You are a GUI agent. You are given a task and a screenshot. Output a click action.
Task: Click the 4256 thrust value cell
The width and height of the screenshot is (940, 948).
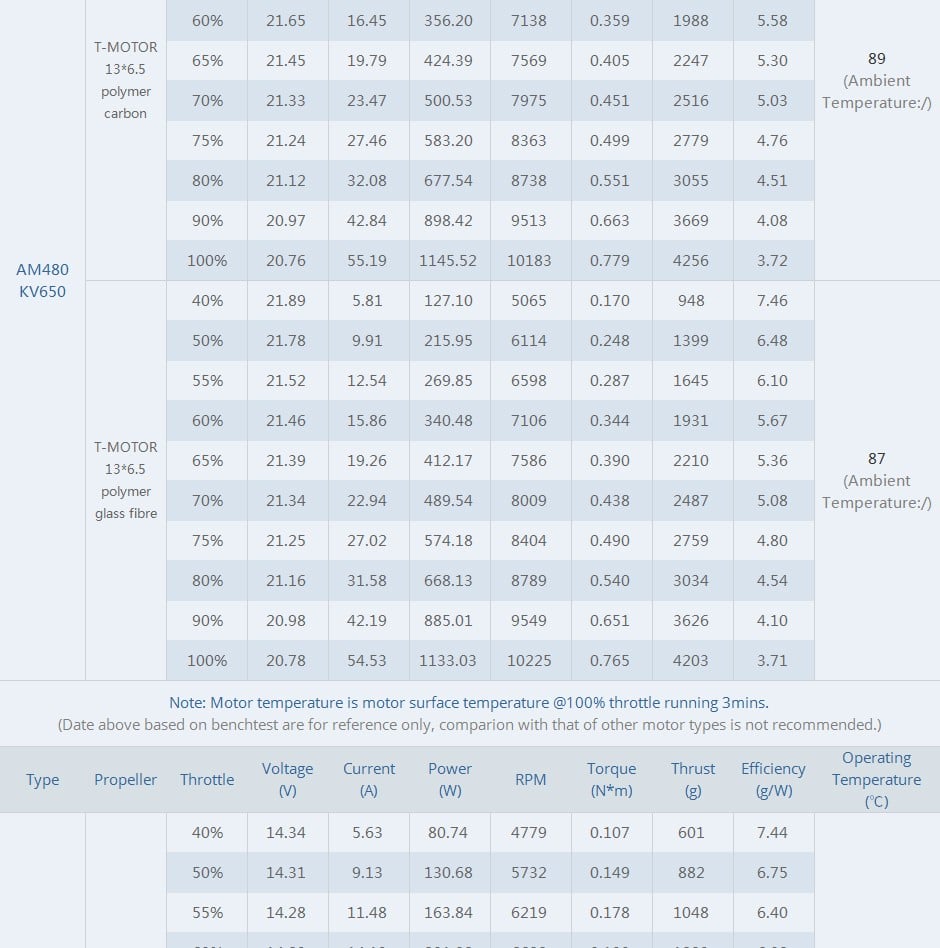coord(691,261)
